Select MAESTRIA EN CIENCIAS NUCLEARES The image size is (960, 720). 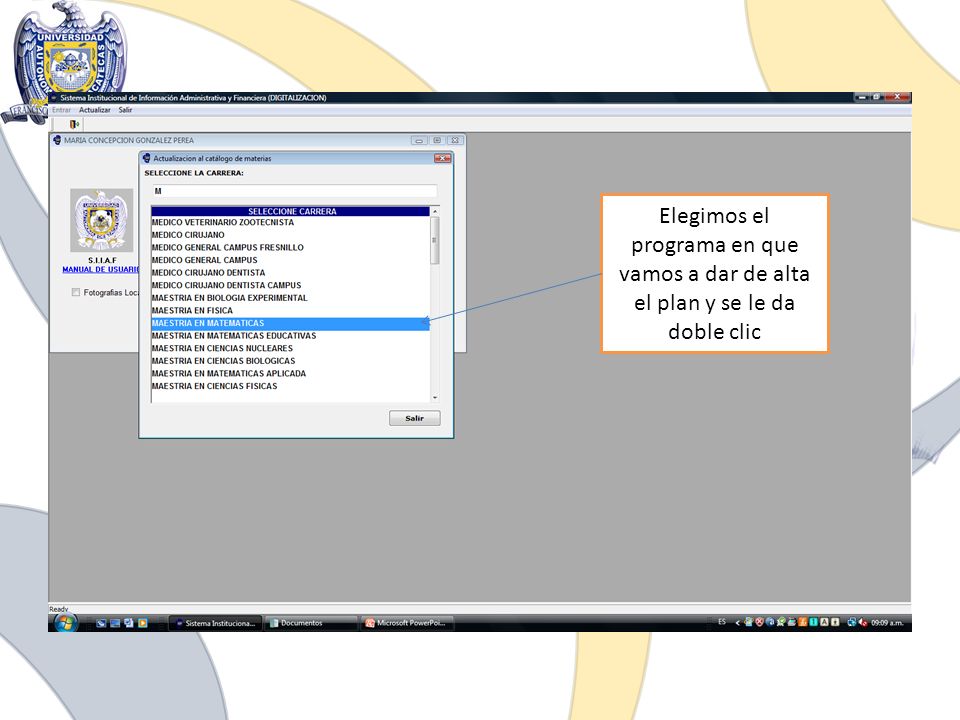pos(291,348)
